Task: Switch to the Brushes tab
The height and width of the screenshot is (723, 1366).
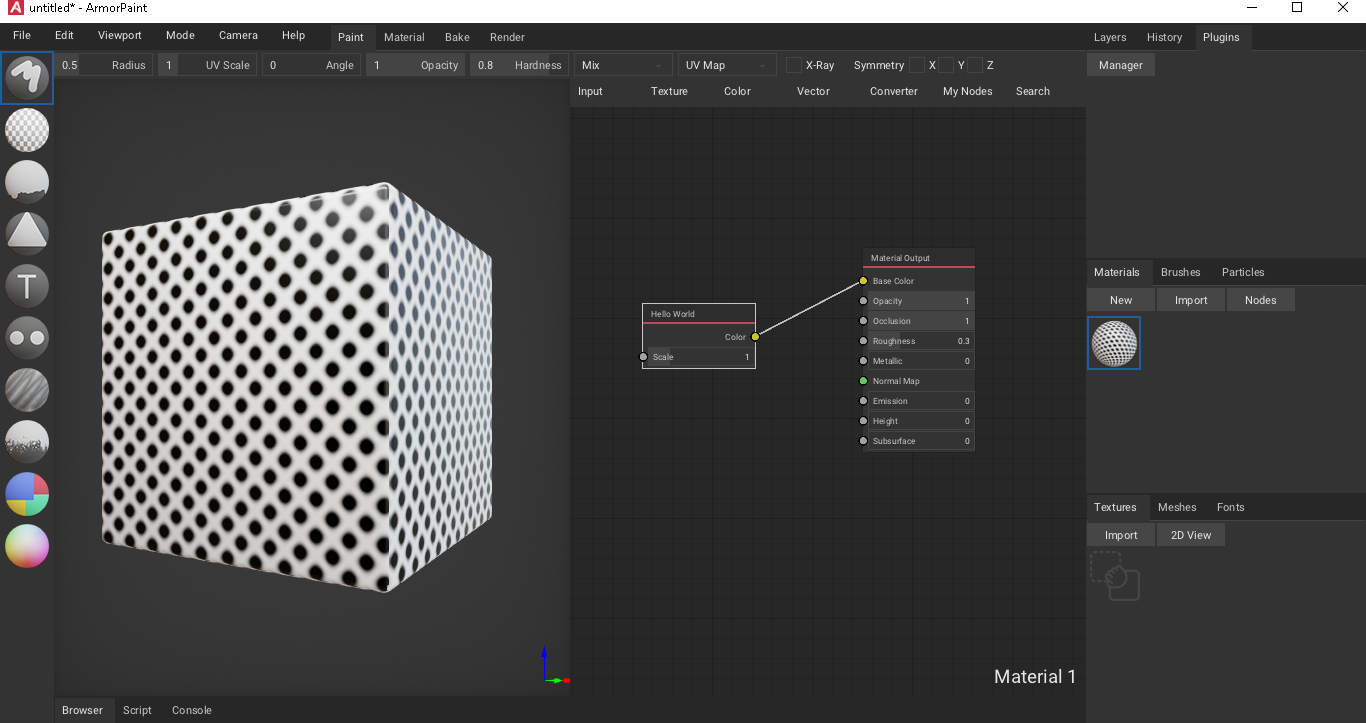Action: (x=1181, y=271)
